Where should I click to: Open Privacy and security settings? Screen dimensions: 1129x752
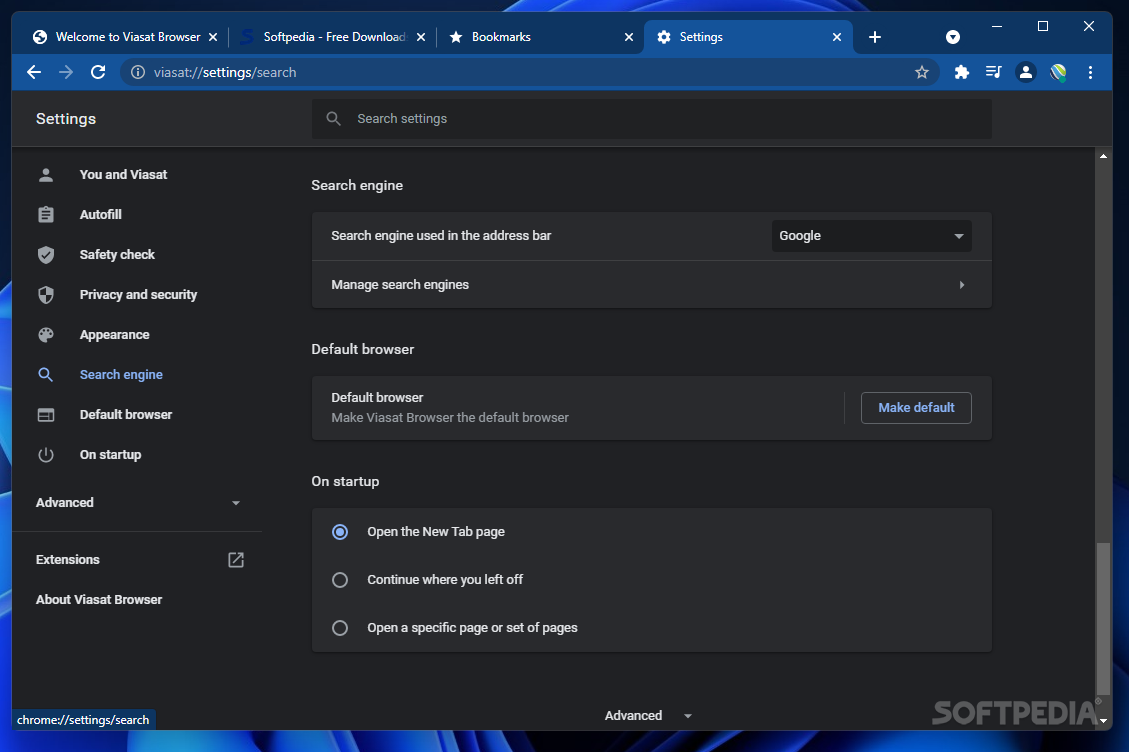pos(138,295)
